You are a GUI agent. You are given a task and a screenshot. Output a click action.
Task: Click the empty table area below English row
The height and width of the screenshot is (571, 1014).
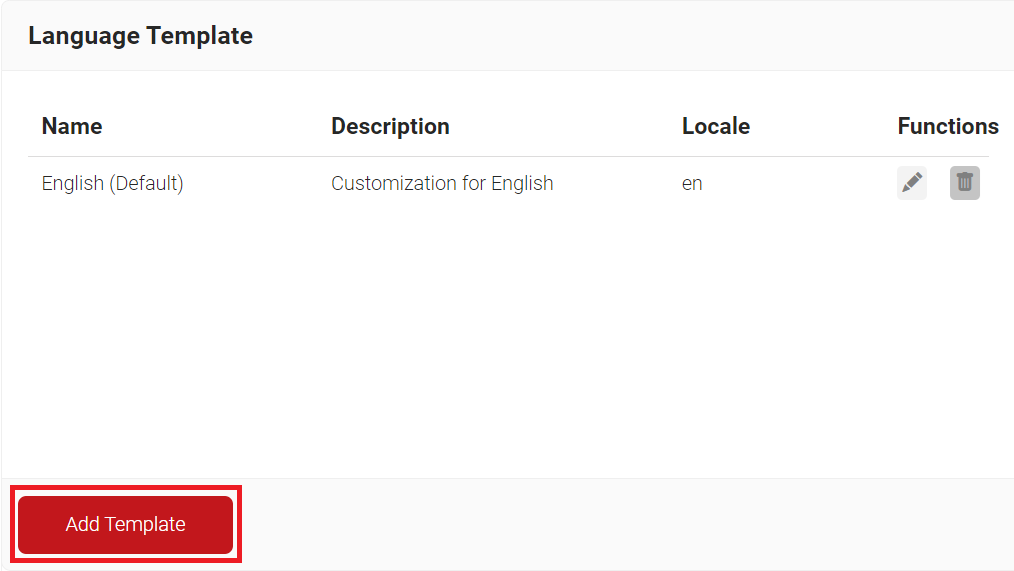[500, 340]
